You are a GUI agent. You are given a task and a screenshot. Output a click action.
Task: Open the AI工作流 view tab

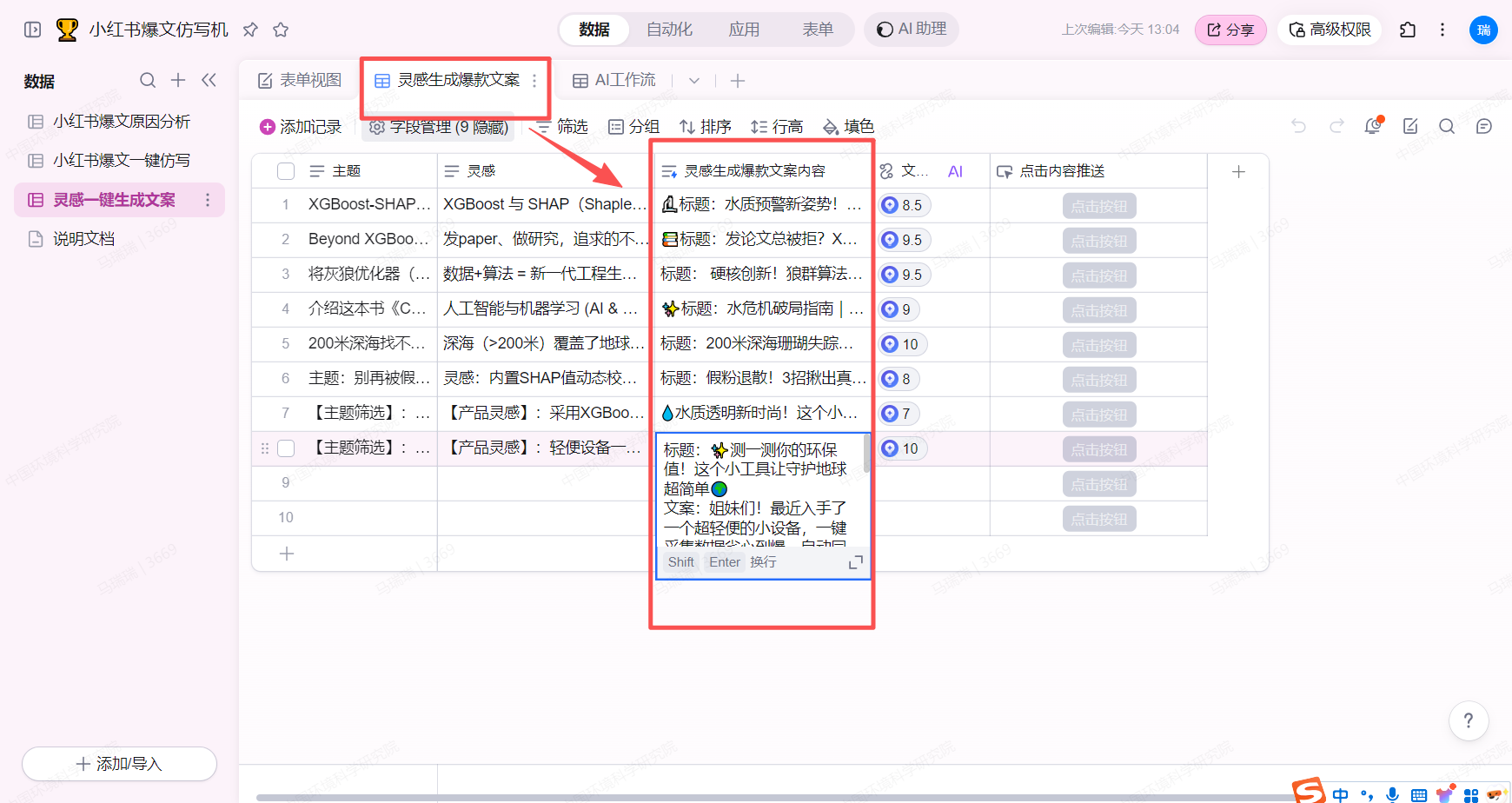pyautogui.click(x=614, y=81)
